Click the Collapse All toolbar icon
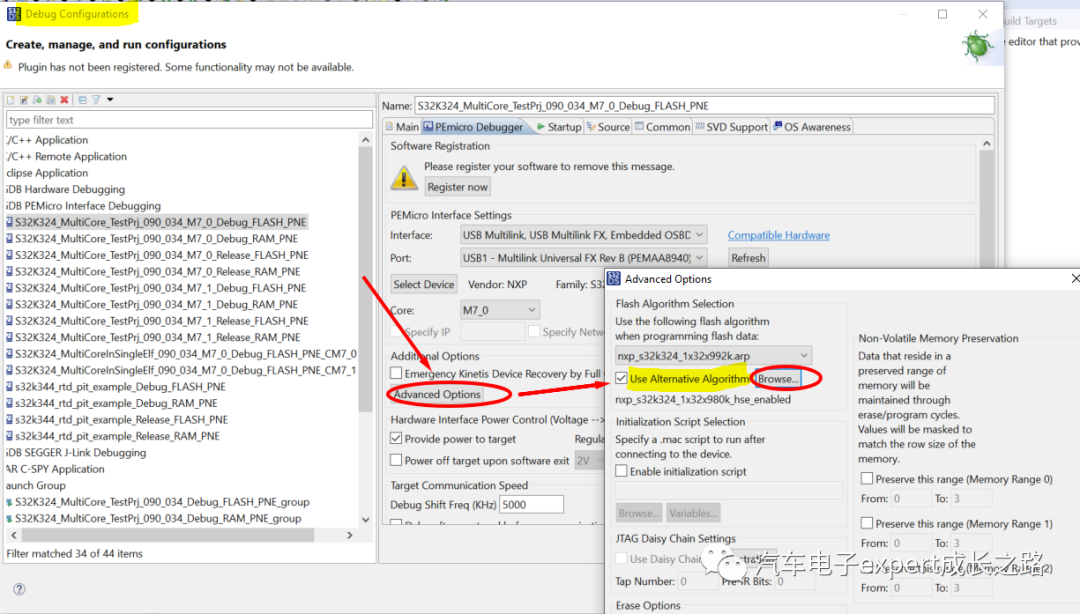 83,100
